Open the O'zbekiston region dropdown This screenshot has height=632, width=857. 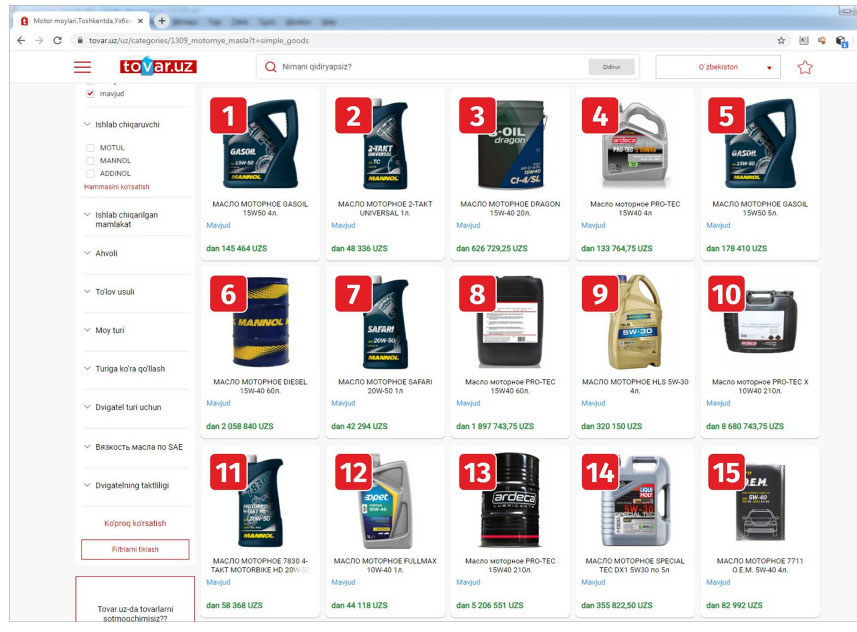pyautogui.click(x=718, y=67)
